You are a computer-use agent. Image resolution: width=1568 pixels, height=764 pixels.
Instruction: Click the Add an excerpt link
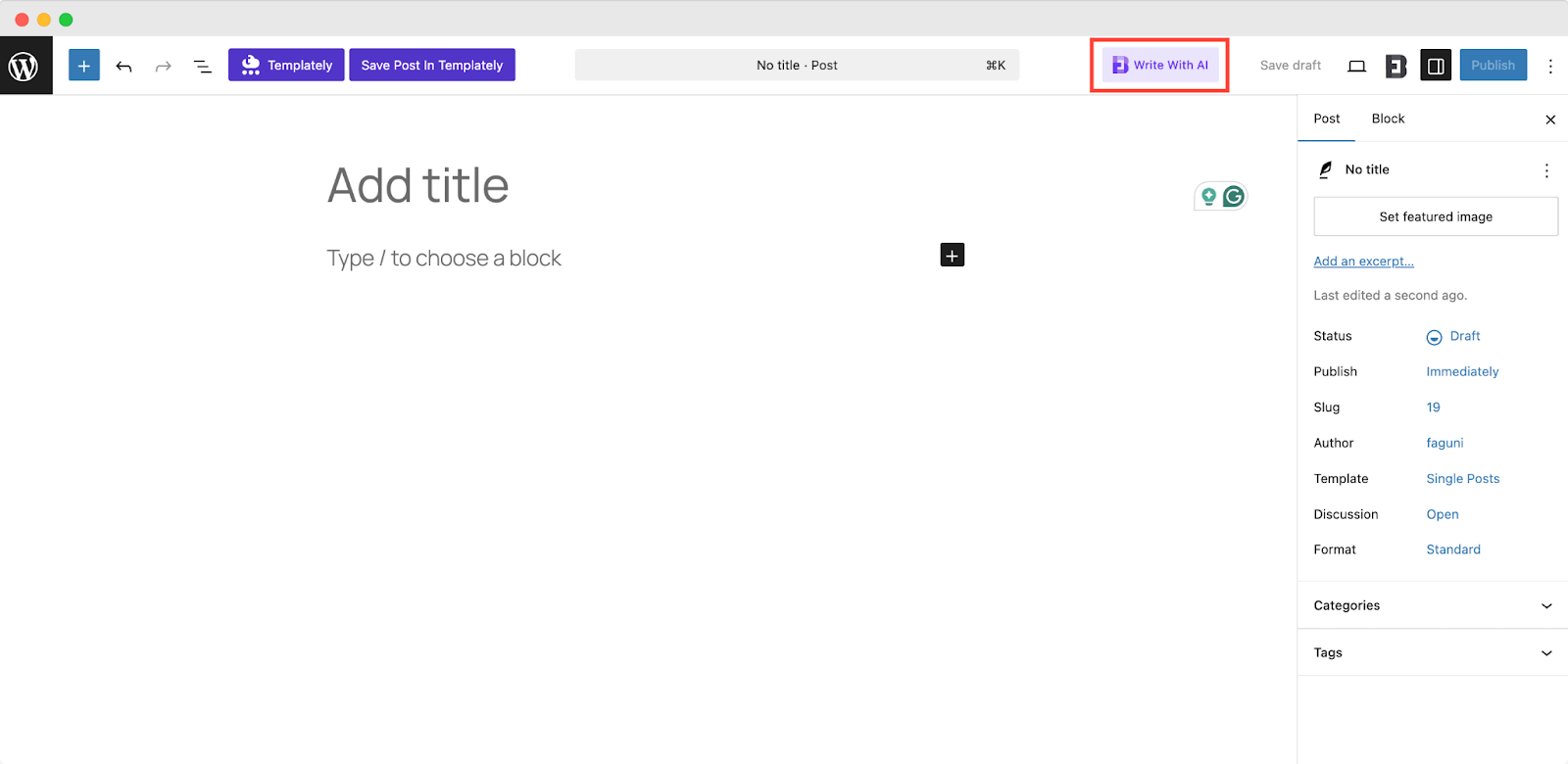[1363, 262]
